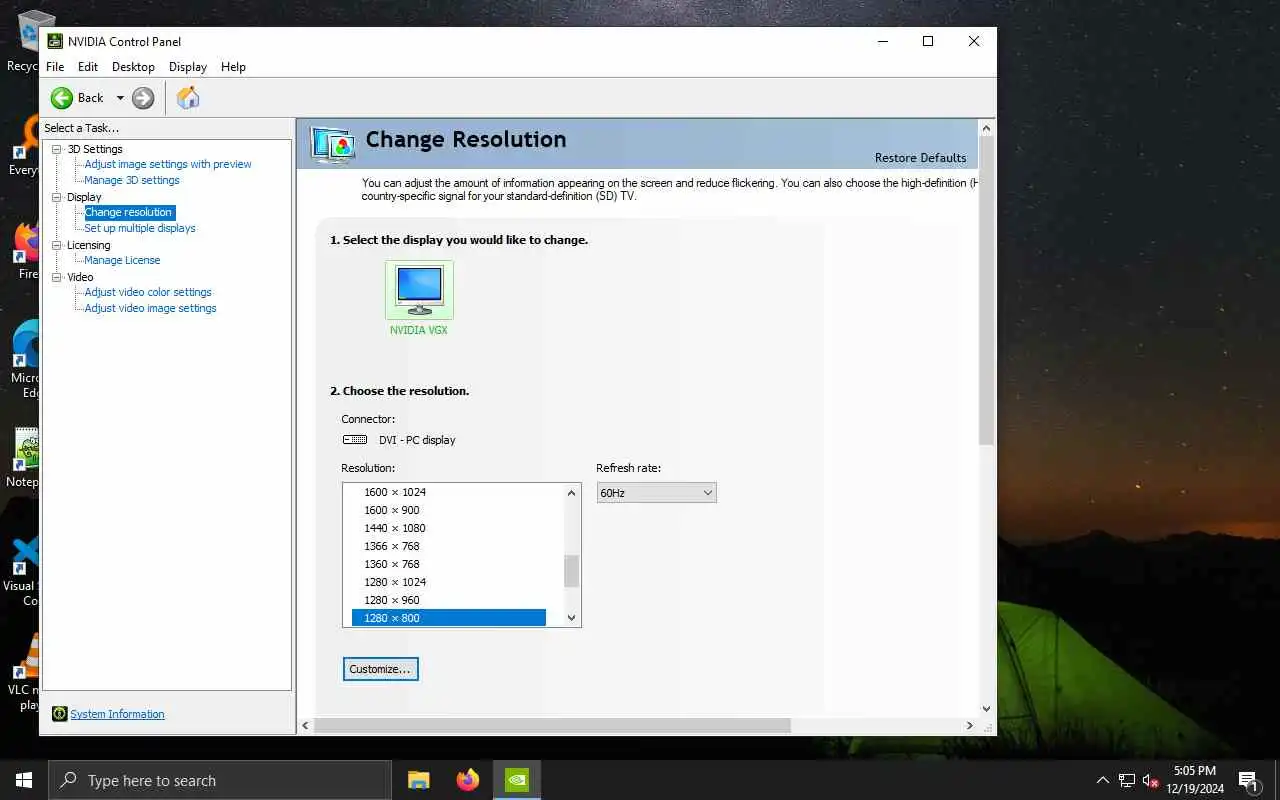Click the NVIDIA Control Panel taskbar icon

coord(516,780)
